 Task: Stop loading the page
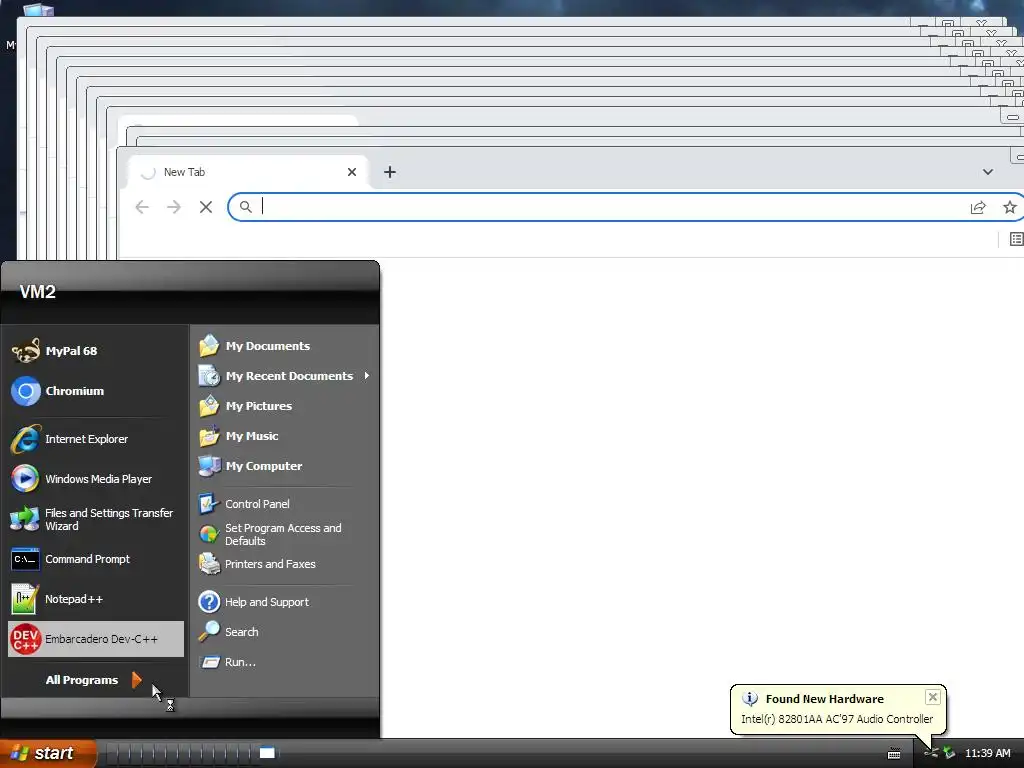[206, 207]
